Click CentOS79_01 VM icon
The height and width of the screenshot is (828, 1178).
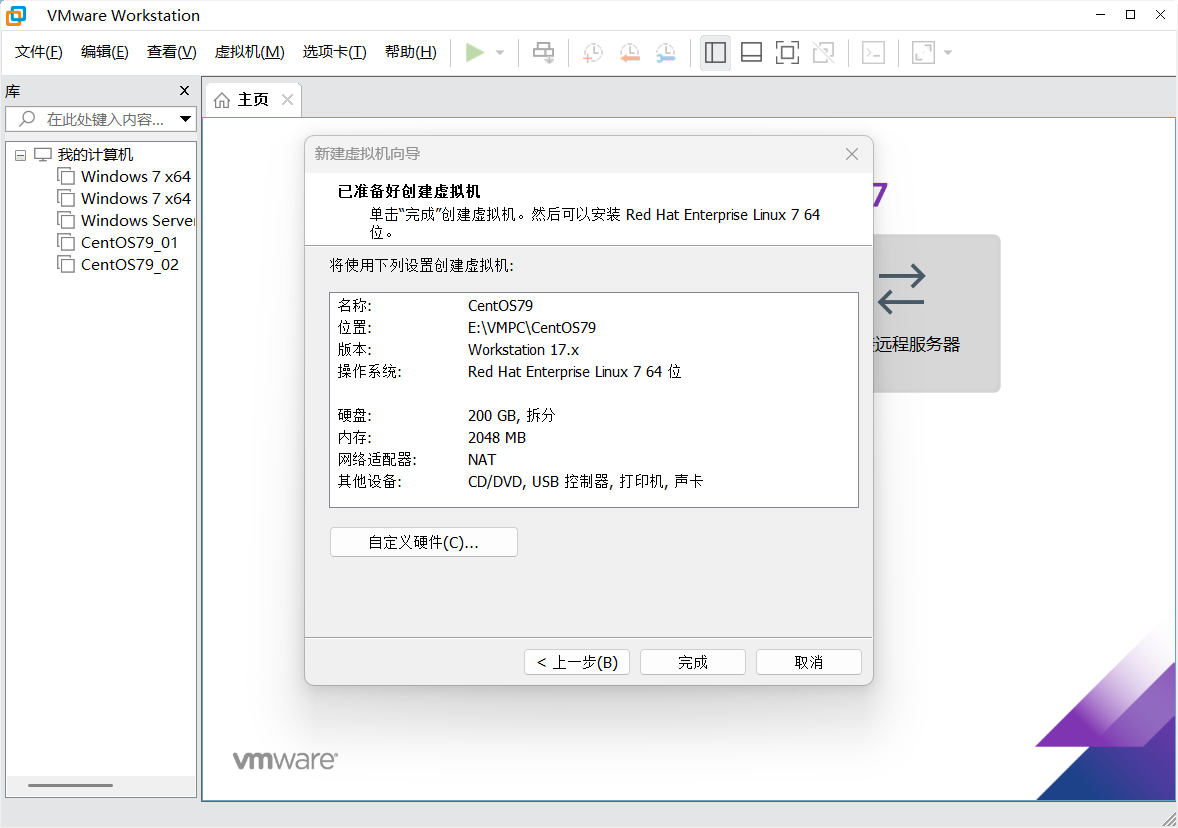click(66, 242)
